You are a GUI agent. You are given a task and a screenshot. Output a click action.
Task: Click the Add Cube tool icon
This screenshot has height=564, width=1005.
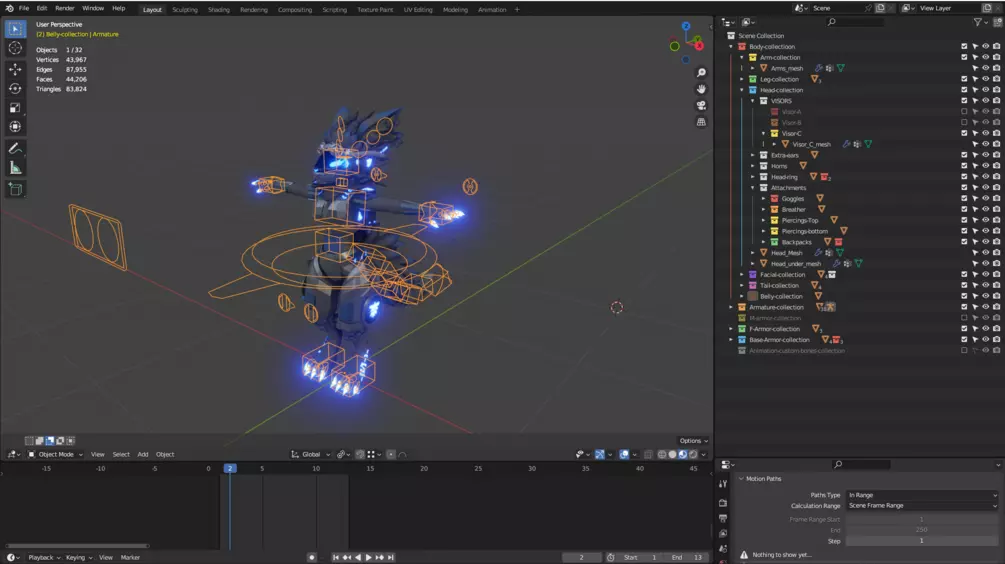(x=15, y=189)
